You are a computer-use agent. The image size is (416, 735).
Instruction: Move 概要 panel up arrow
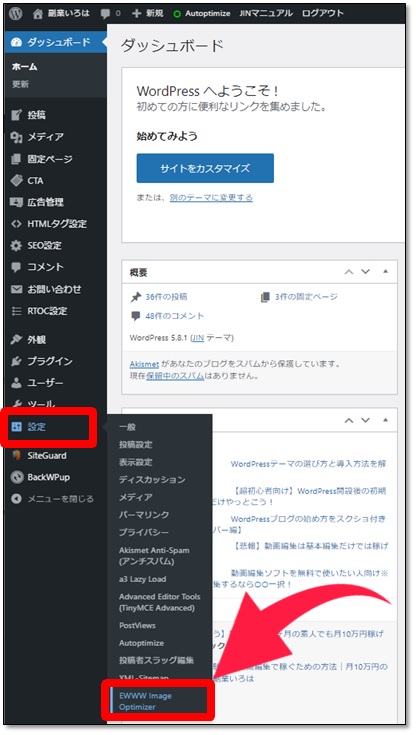[x=348, y=272]
